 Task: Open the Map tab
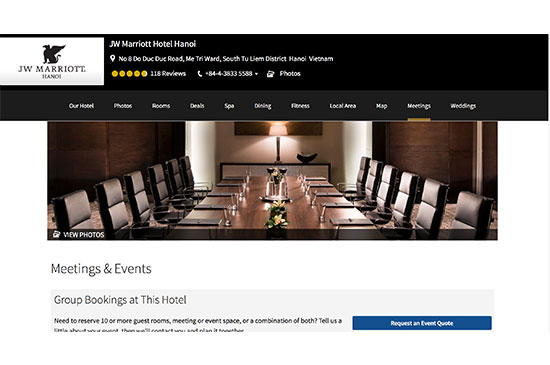pyautogui.click(x=381, y=106)
